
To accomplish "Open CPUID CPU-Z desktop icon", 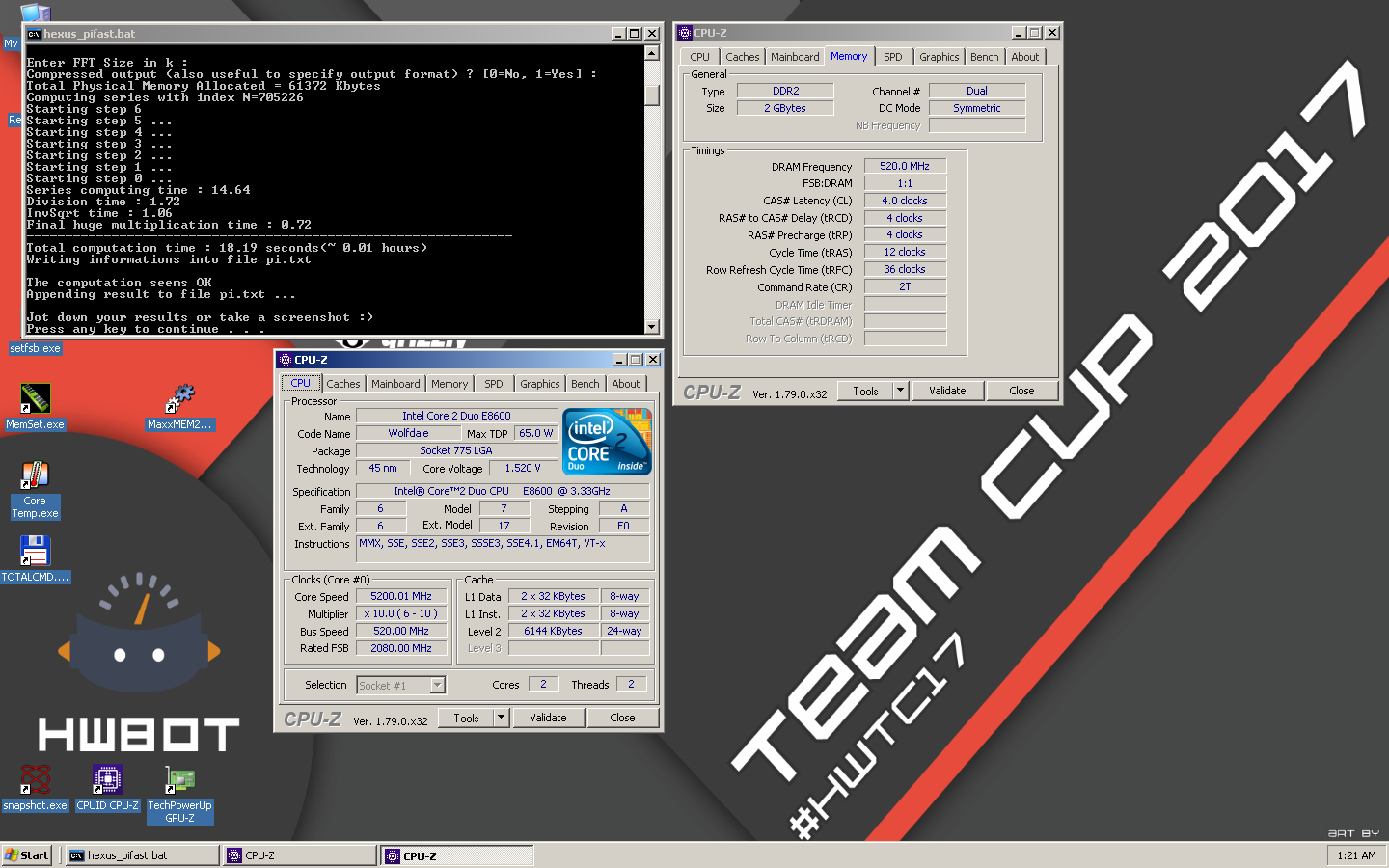I will (x=108, y=779).
